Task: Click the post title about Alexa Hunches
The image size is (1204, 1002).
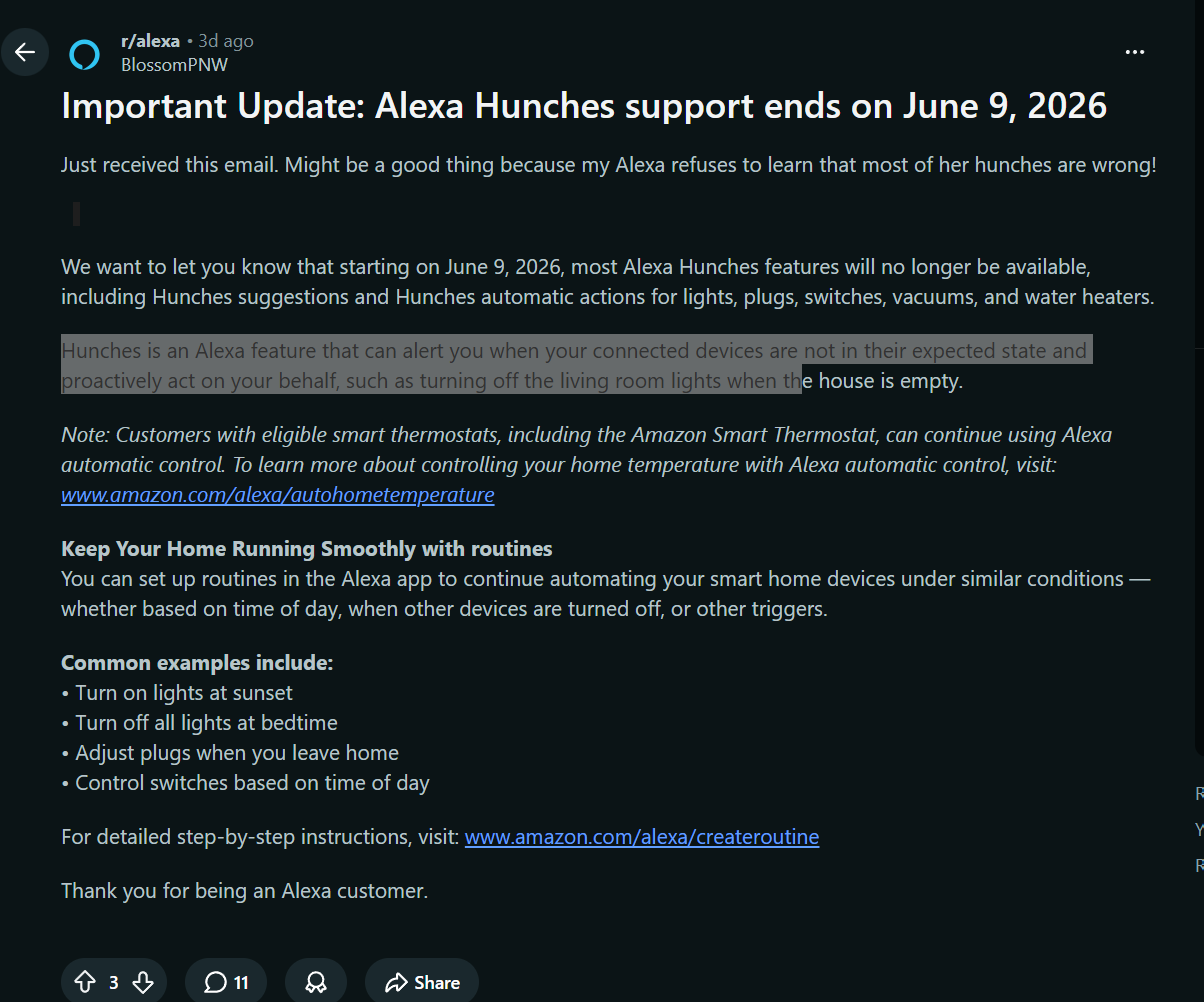Action: (584, 105)
